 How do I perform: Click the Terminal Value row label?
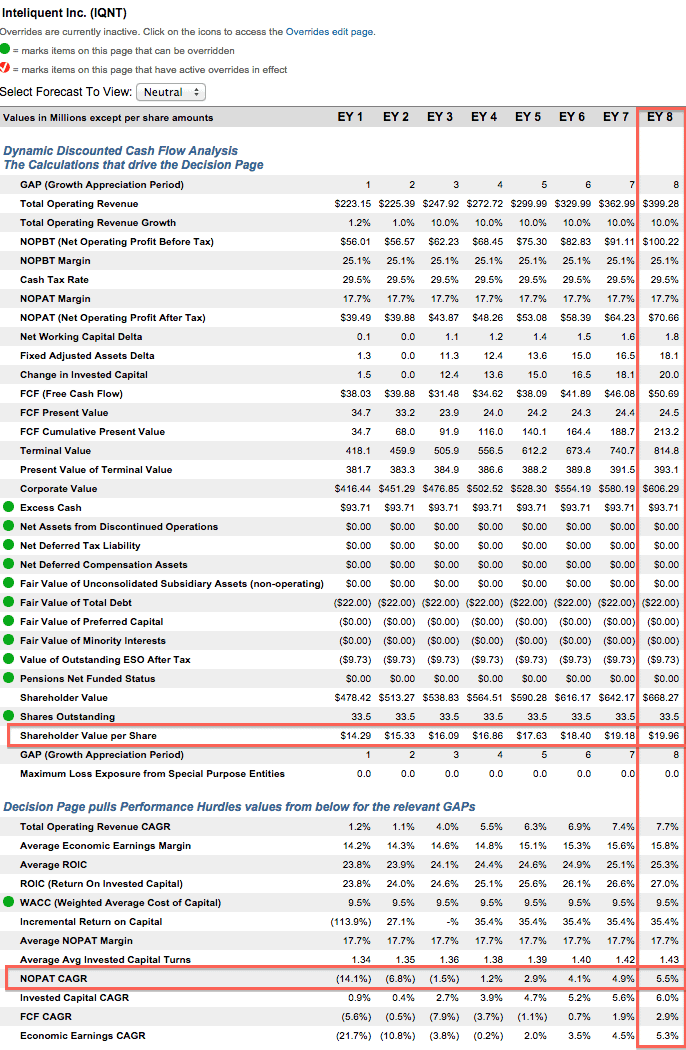coord(56,451)
